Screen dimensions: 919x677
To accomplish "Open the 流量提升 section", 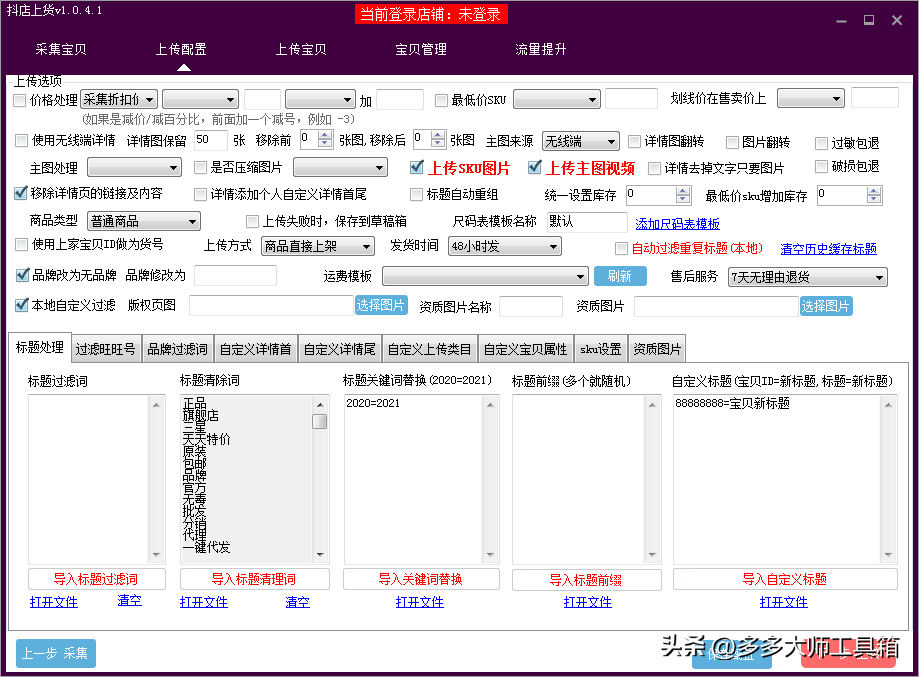I will pyautogui.click(x=540, y=47).
